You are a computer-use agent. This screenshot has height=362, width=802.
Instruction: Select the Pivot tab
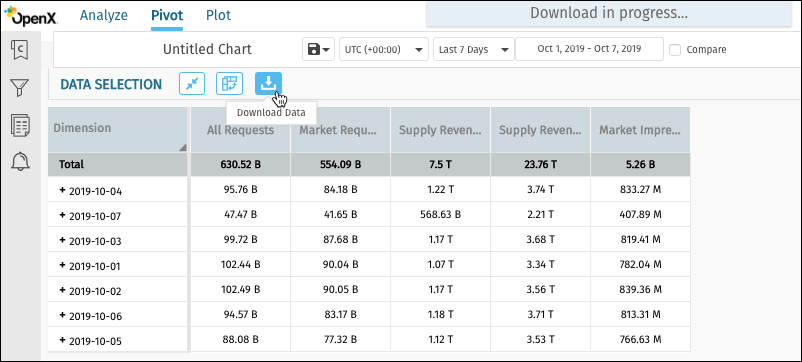point(167,15)
